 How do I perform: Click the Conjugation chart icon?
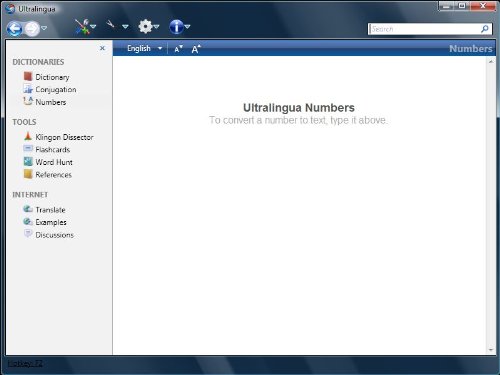pos(28,89)
